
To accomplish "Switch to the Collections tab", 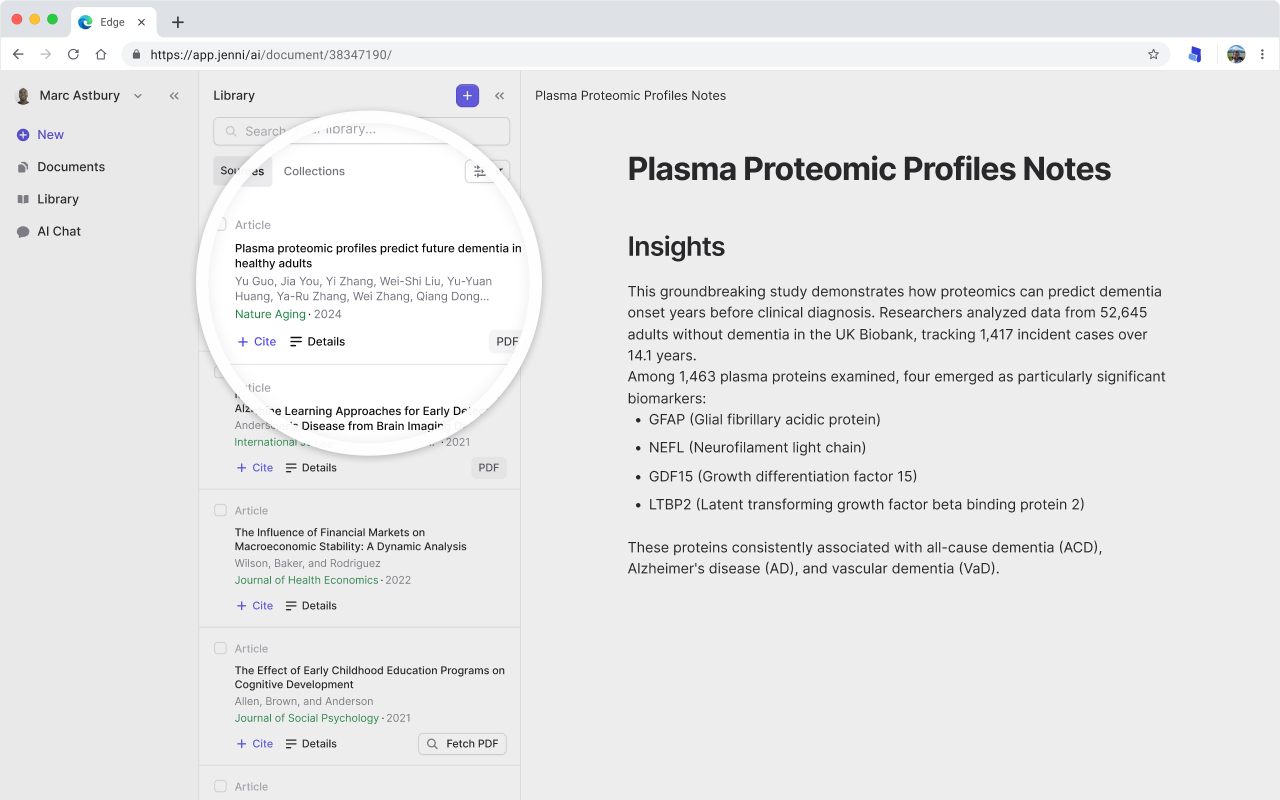I will [314, 171].
